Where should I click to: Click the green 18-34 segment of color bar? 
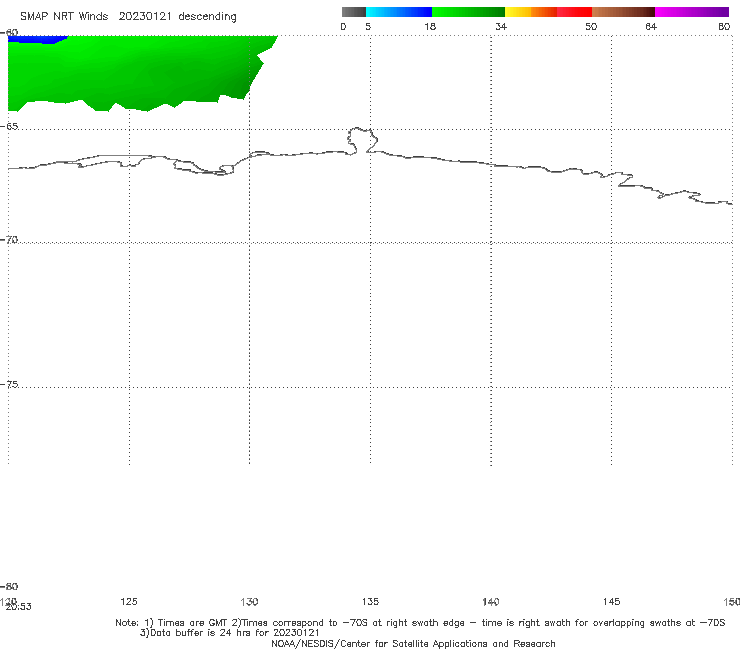[468, 12]
